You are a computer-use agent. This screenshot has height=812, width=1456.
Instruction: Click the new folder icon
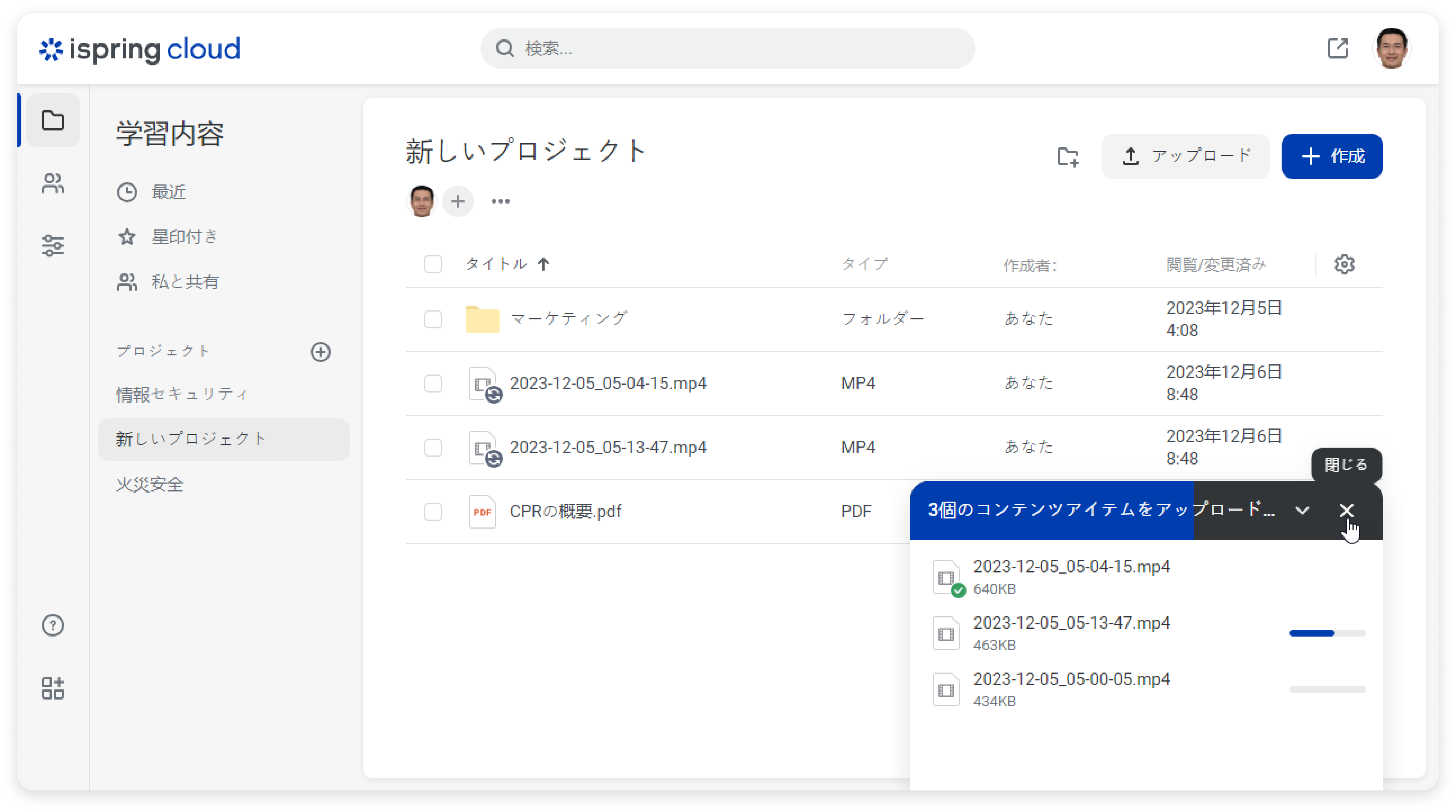point(1068,157)
